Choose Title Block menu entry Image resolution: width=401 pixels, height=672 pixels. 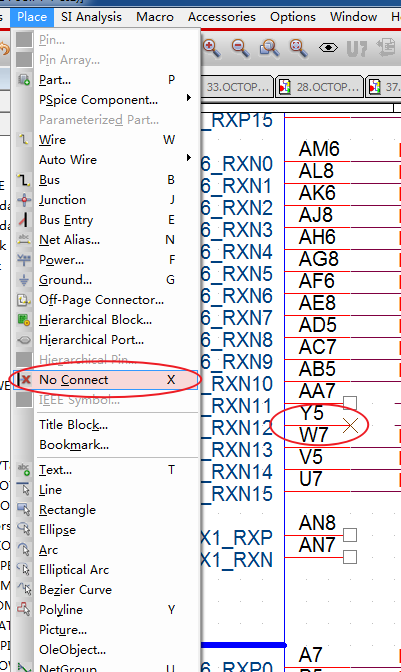pos(73,425)
